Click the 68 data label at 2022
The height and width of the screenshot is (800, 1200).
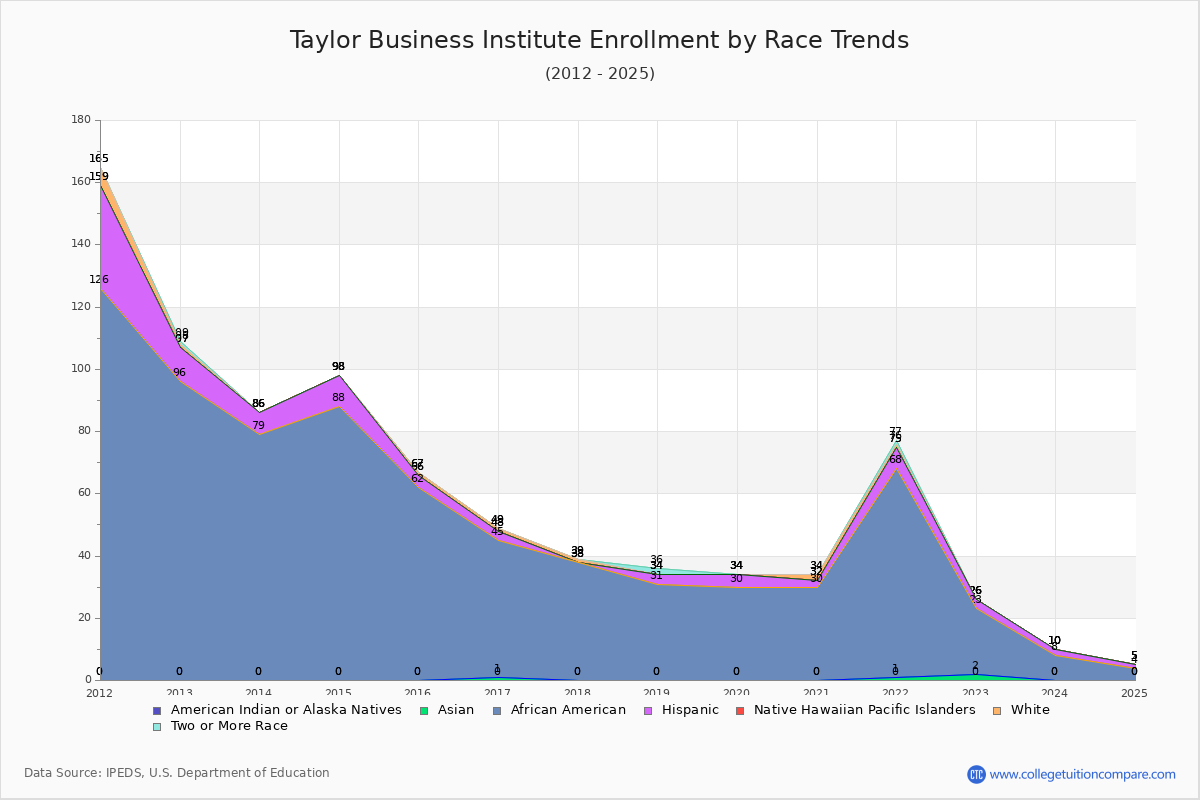895,460
